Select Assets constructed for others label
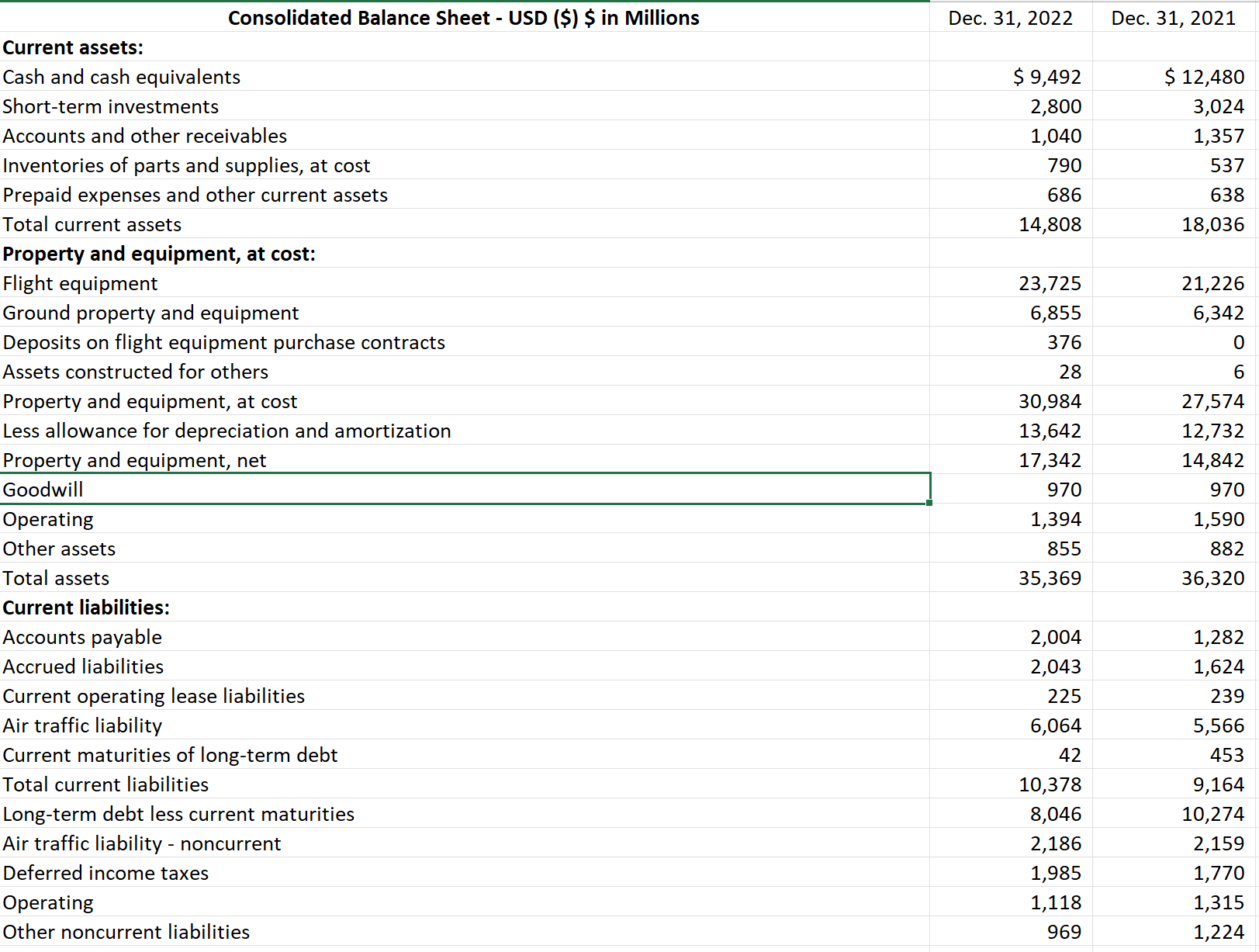The image size is (1259, 952). point(136,372)
